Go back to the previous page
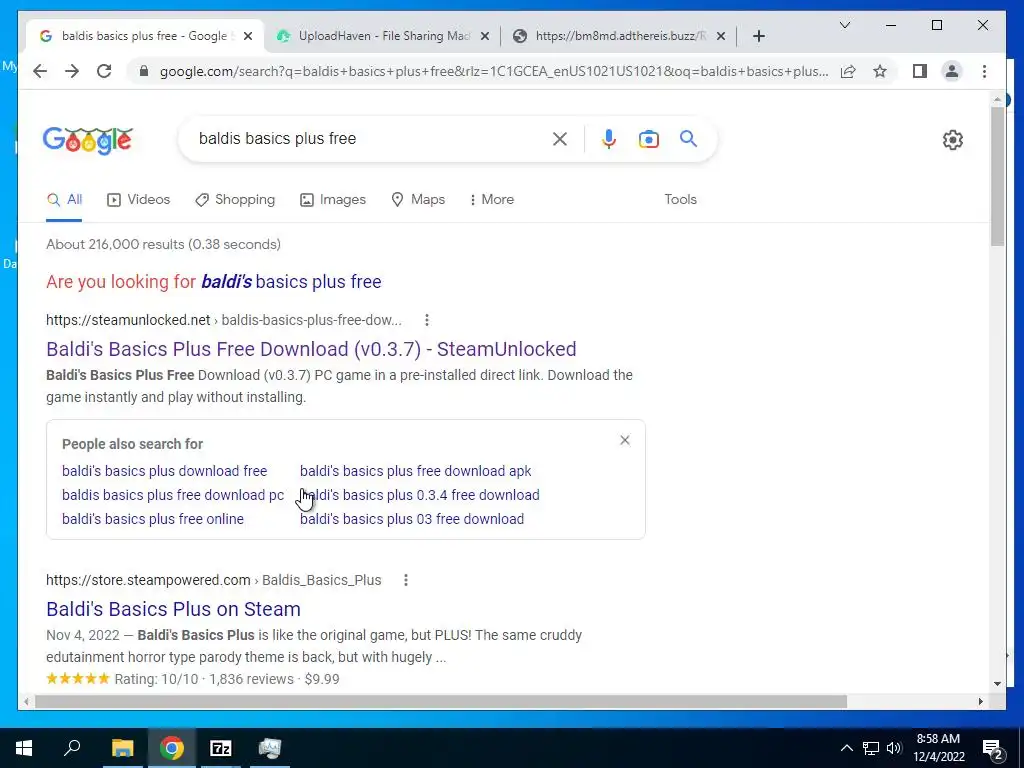Viewport: 1024px width, 768px height. click(x=40, y=71)
